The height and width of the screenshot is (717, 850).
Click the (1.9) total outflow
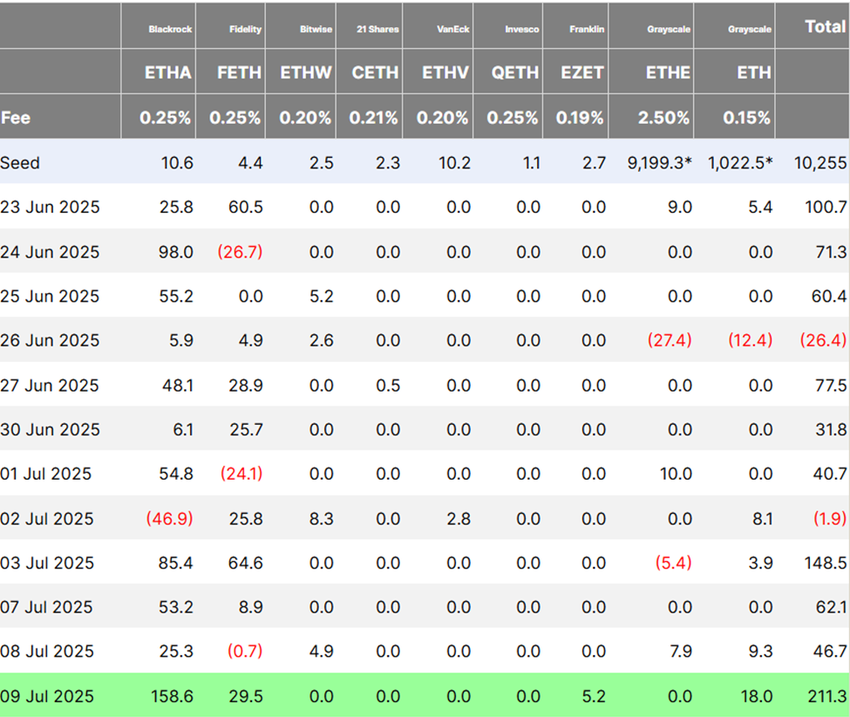coord(830,519)
